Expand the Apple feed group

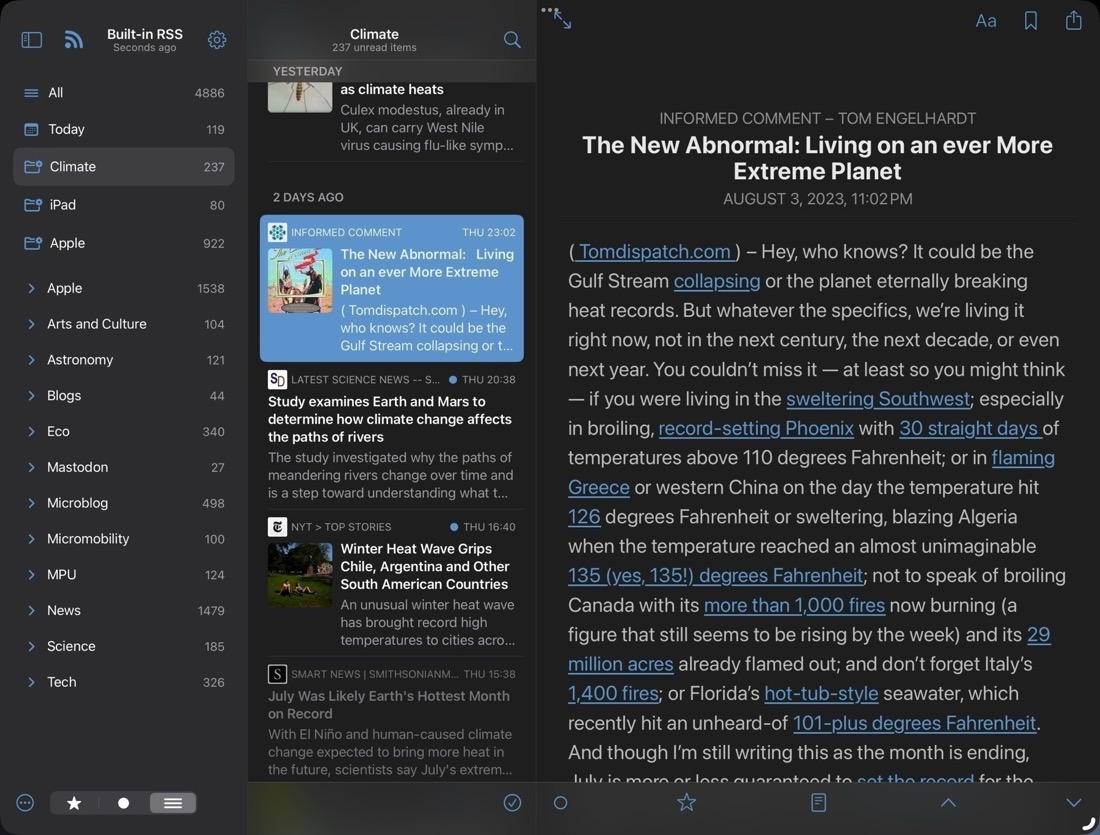[30, 287]
